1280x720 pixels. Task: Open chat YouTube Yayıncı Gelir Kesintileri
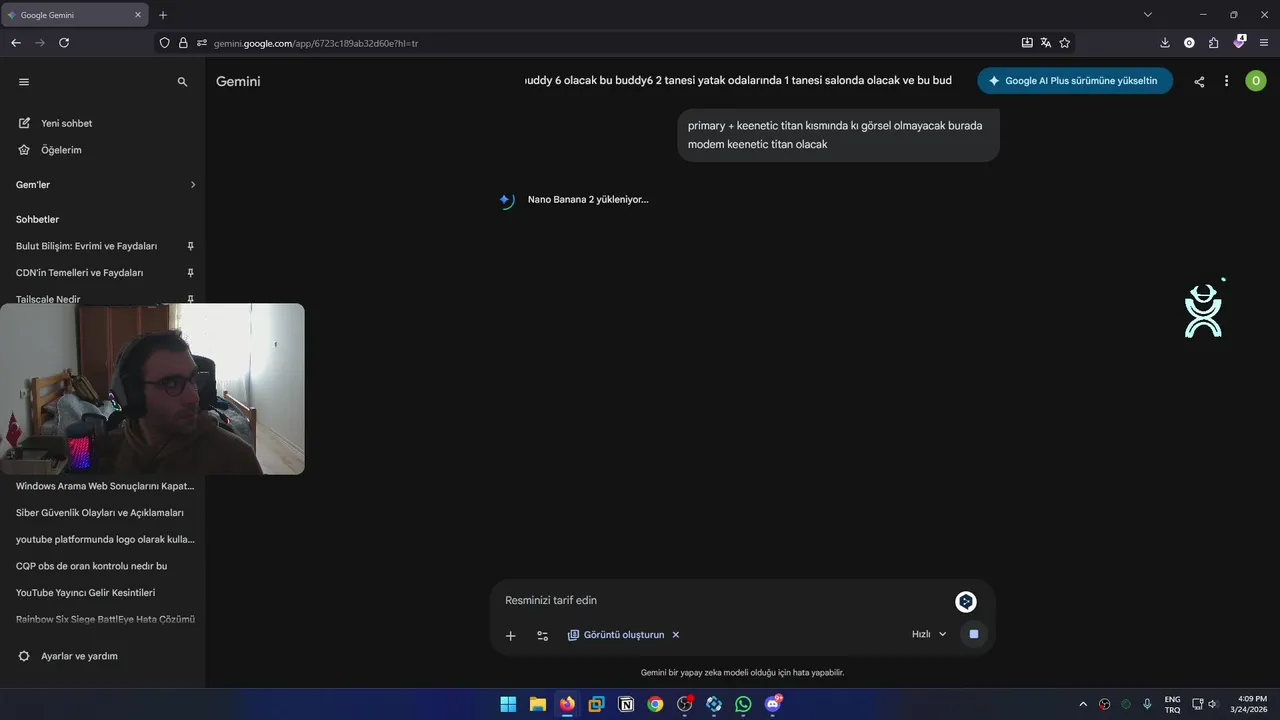point(86,593)
